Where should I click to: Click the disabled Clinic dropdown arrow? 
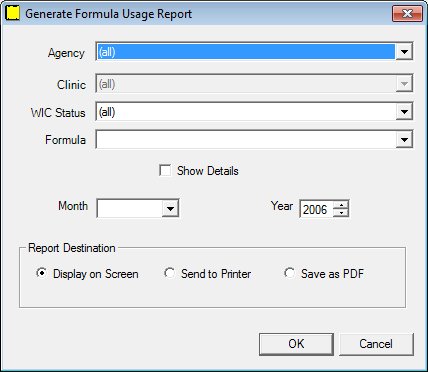404,84
